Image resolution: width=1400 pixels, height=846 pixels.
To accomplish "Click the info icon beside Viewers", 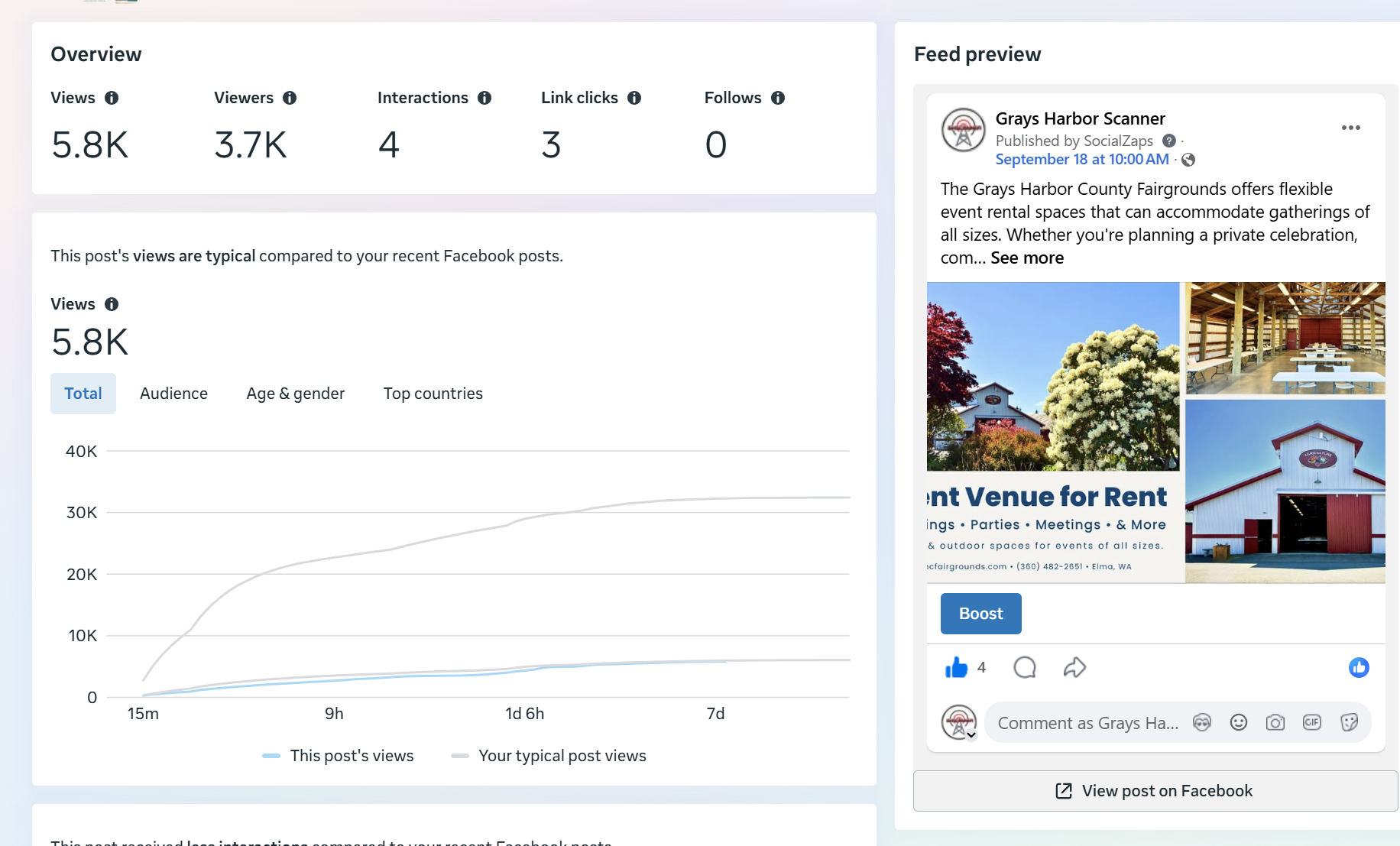I will tap(290, 98).
